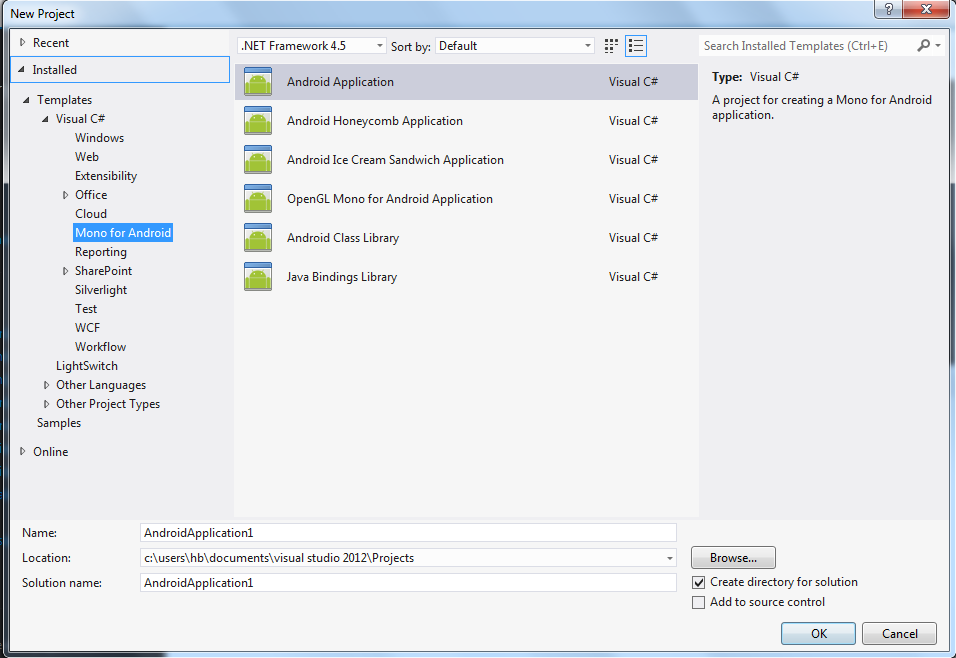The image size is (956, 658).
Task: Expand Other Project Types node
Action: 46,404
